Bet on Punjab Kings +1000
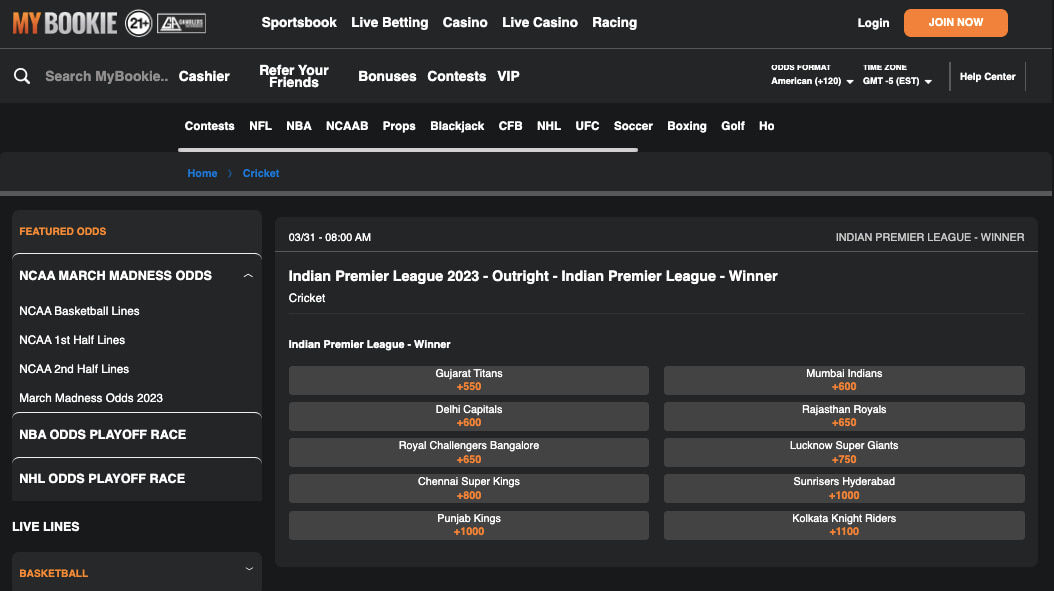 469,525
